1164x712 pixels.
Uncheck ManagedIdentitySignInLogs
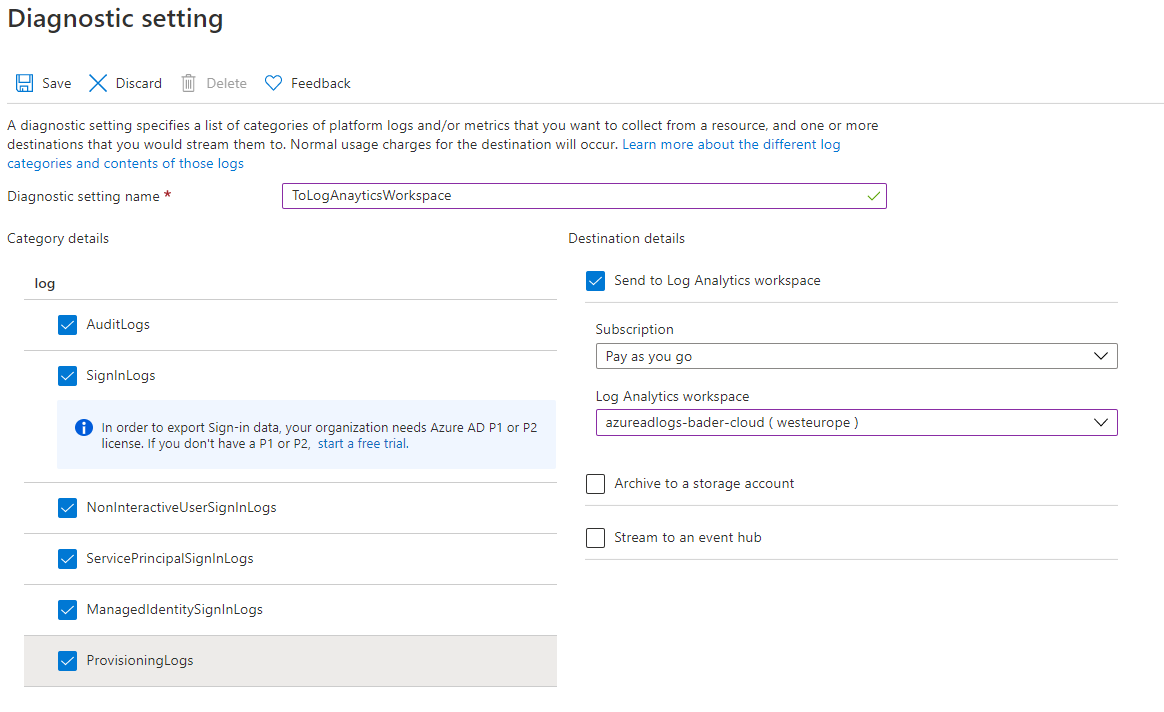pos(67,609)
